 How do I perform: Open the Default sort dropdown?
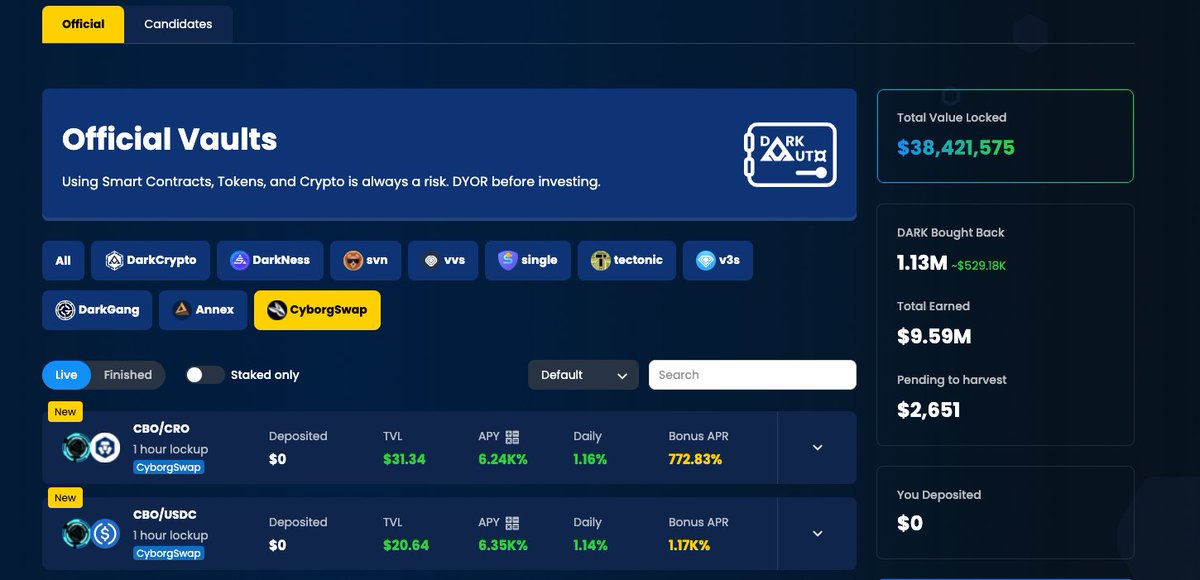(x=583, y=375)
